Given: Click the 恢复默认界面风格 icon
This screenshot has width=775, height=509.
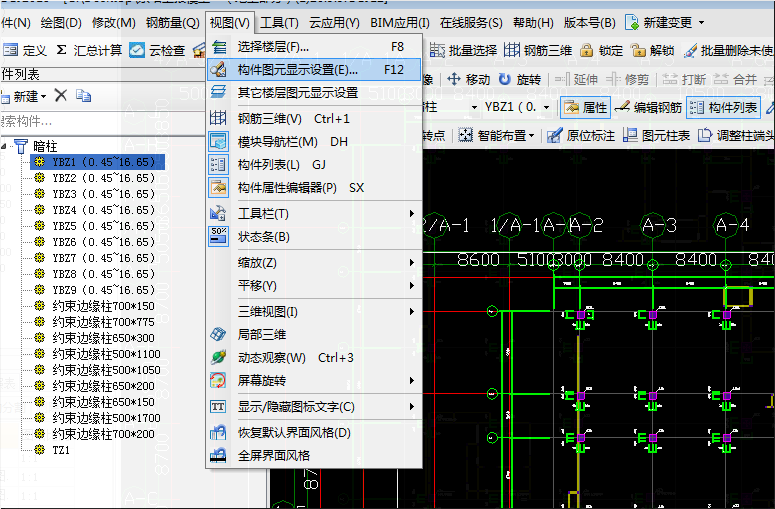Looking at the screenshot, I should coord(218,433).
